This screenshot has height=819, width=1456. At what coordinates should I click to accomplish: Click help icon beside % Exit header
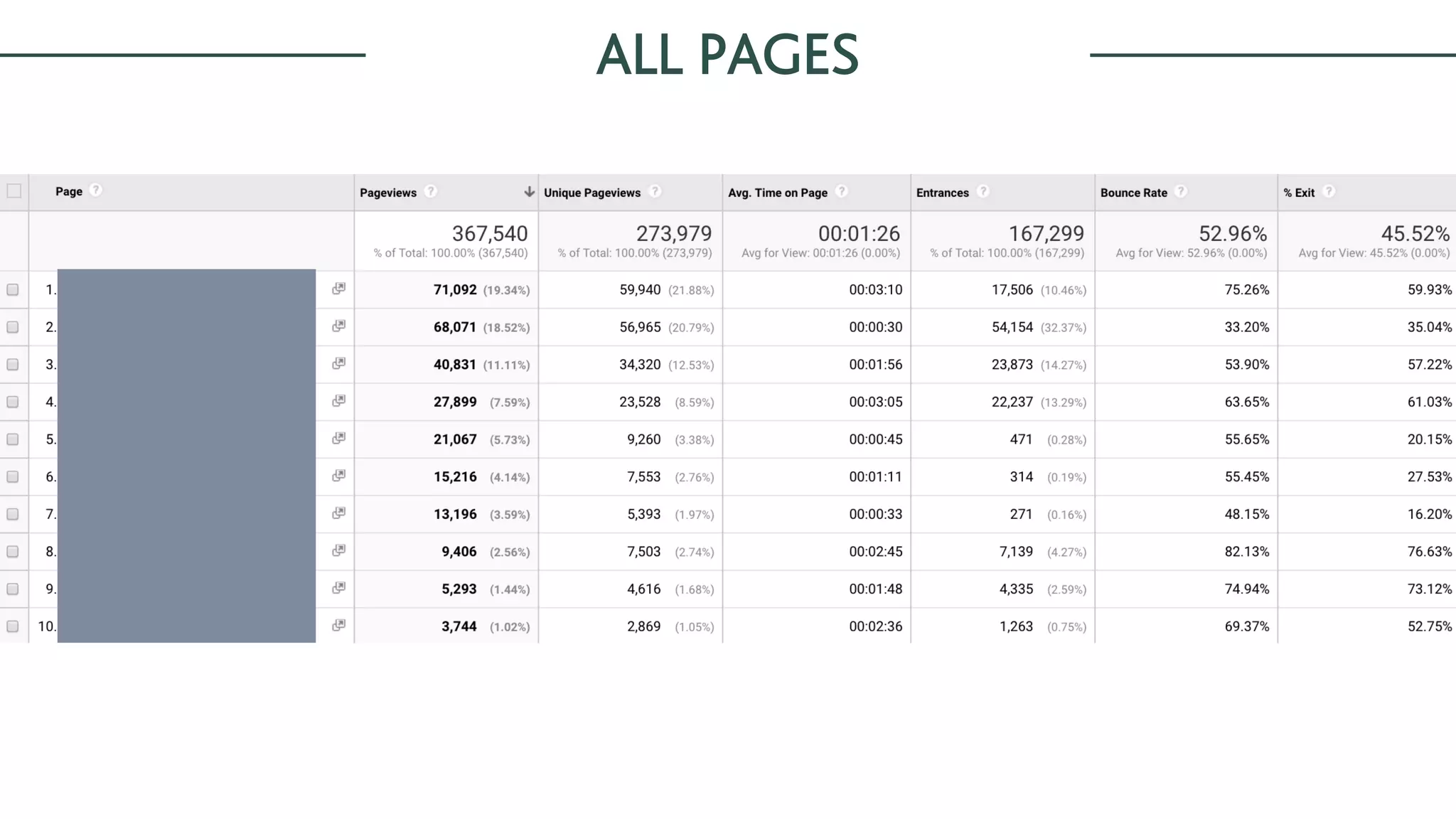(x=1328, y=191)
